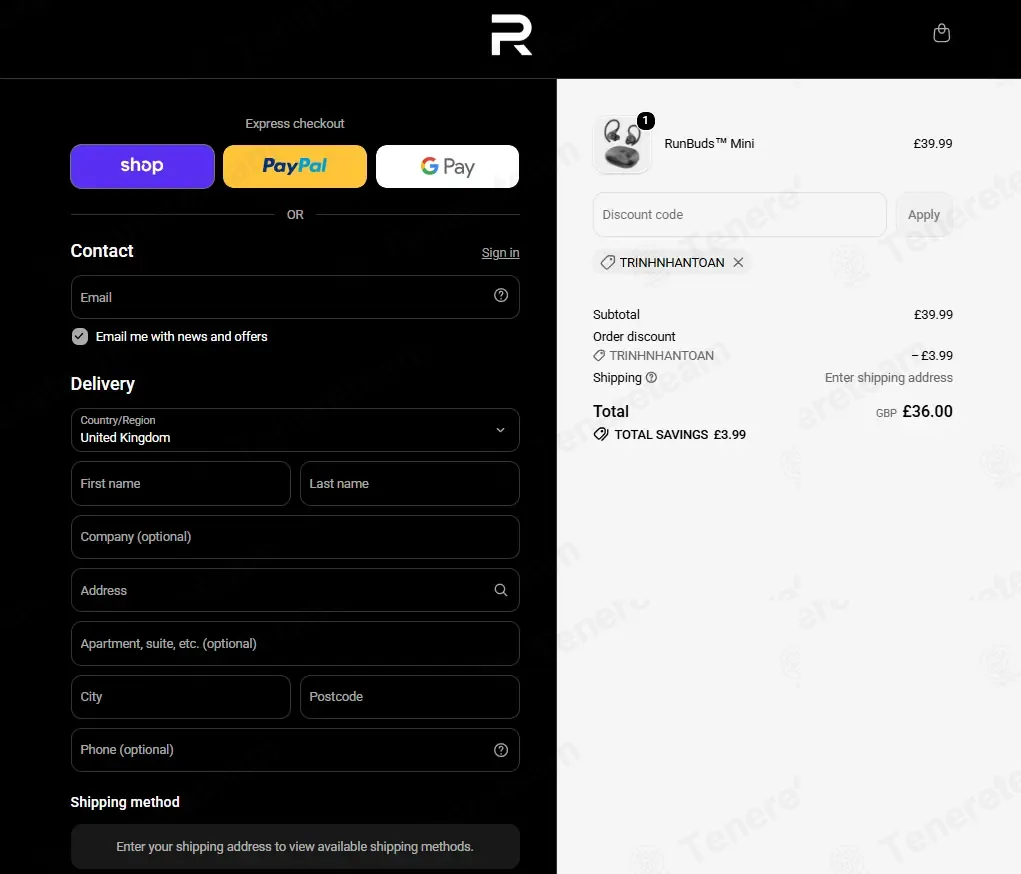Focus the Discount code field
The image size is (1021, 874).
[x=740, y=215]
